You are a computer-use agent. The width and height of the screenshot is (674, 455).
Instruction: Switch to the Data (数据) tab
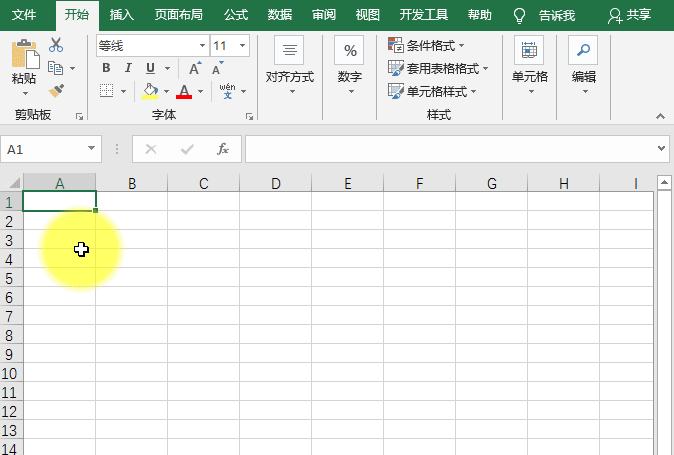point(280,15)
